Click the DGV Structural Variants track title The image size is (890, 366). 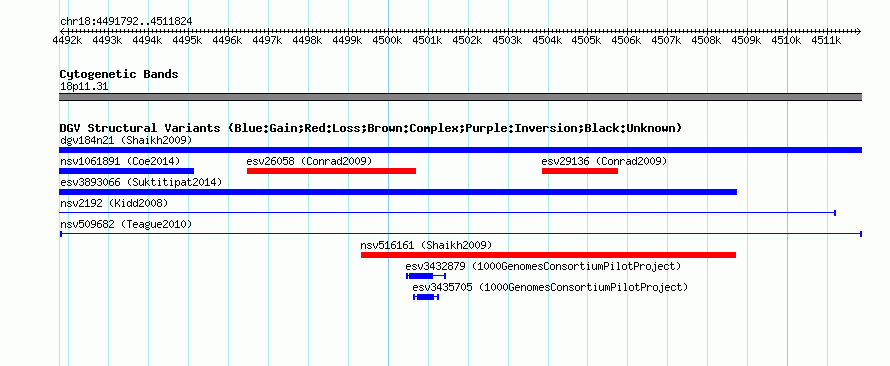(x=370, y=128)
